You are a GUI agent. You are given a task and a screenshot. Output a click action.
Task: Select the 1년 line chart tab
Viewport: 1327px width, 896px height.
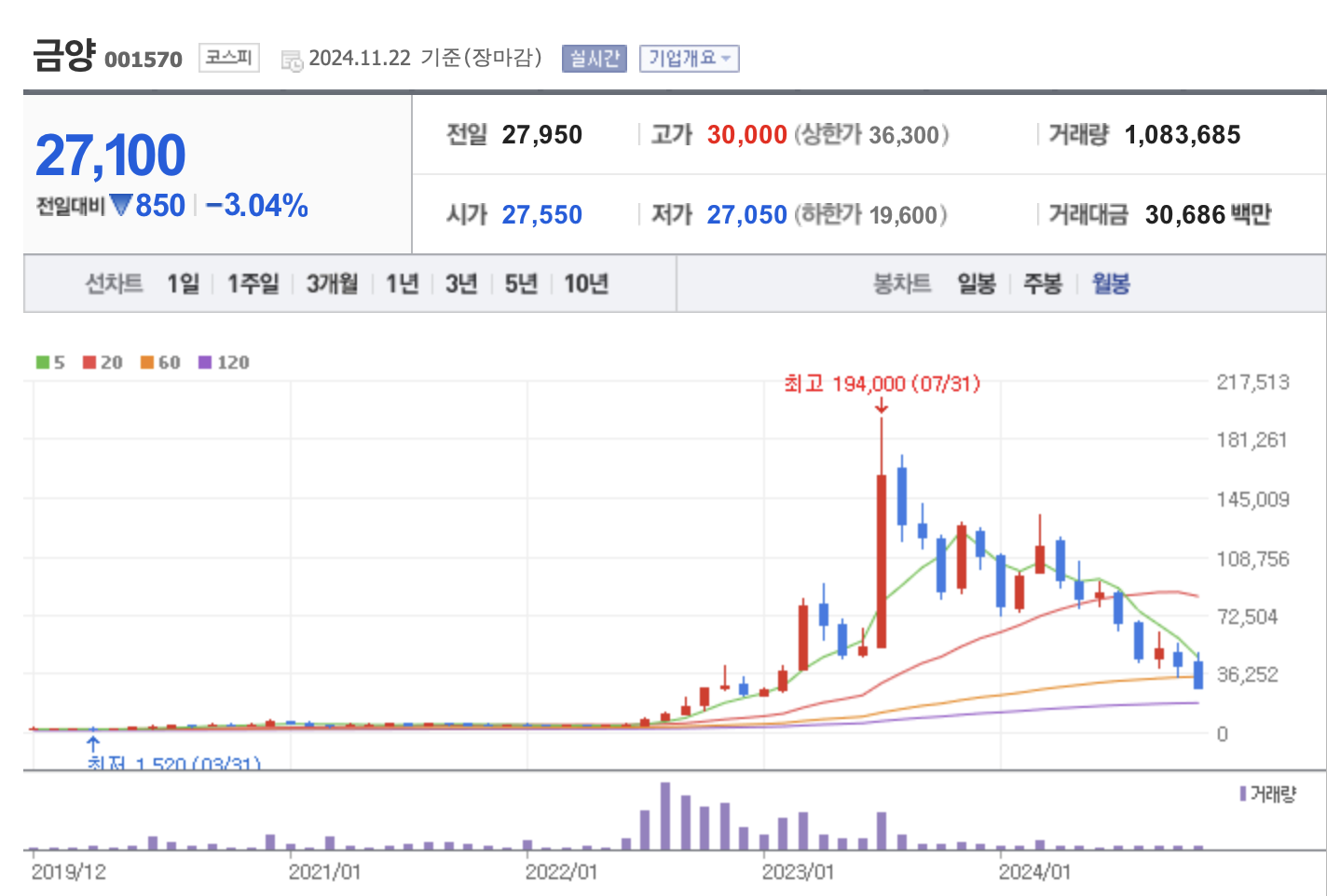403,283
